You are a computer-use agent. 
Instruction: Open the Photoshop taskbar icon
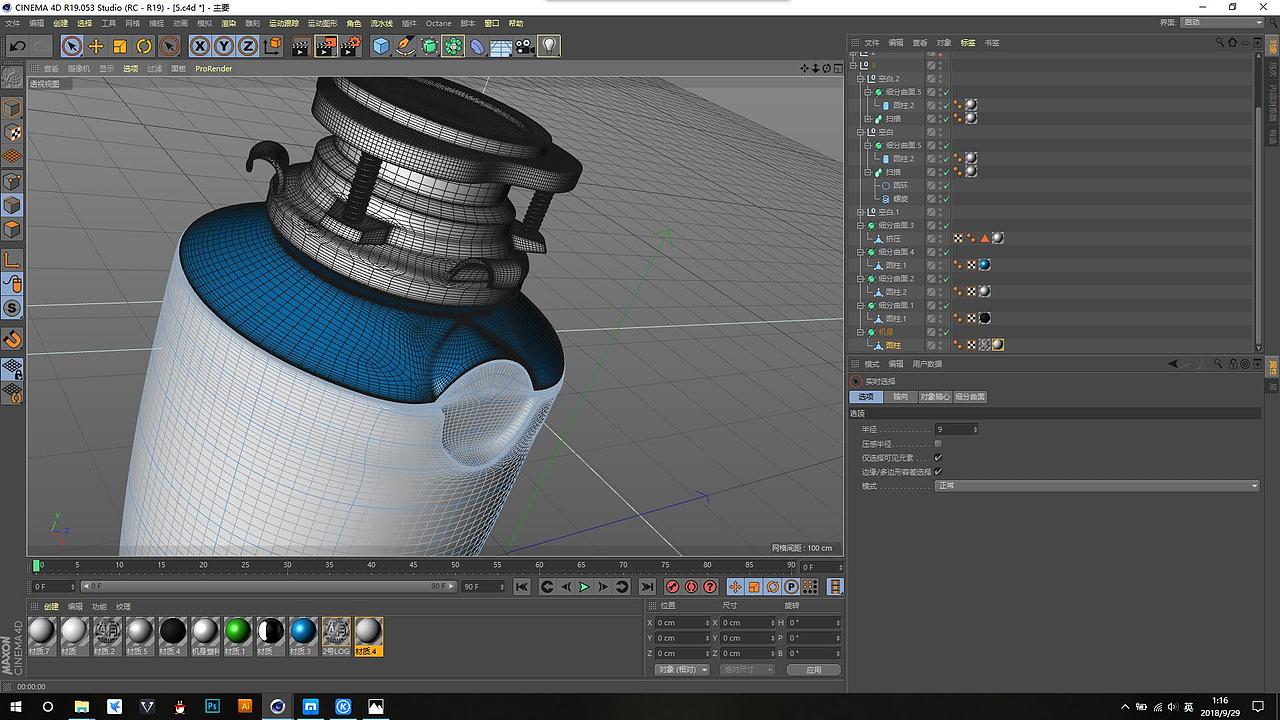[x=212, y=706]
